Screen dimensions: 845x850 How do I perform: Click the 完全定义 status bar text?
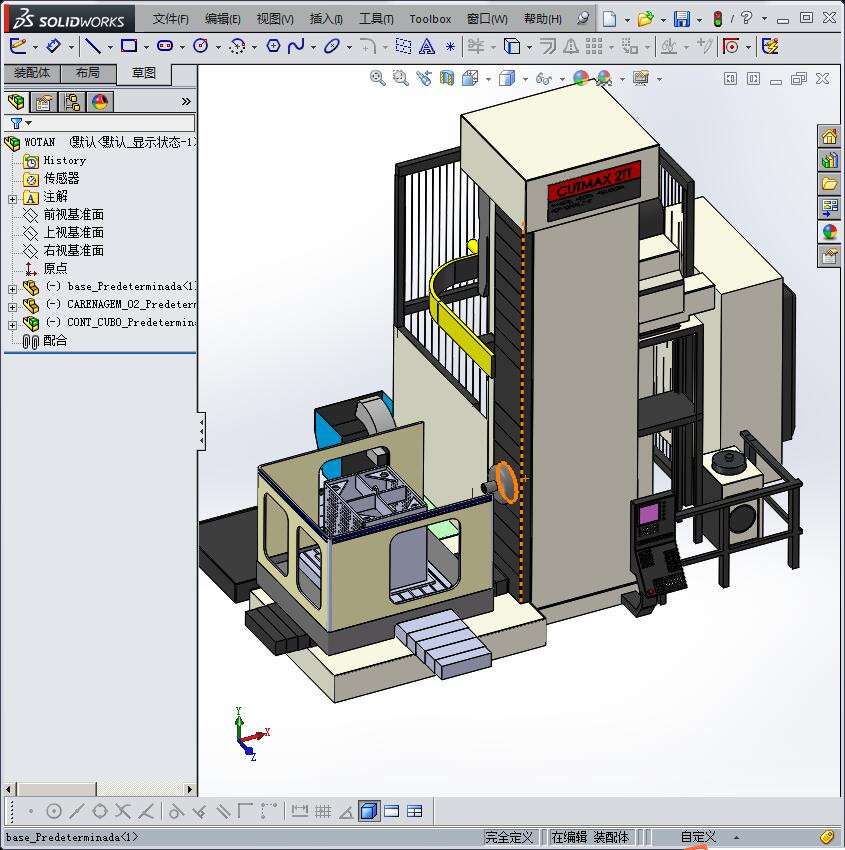pos(508,837)
